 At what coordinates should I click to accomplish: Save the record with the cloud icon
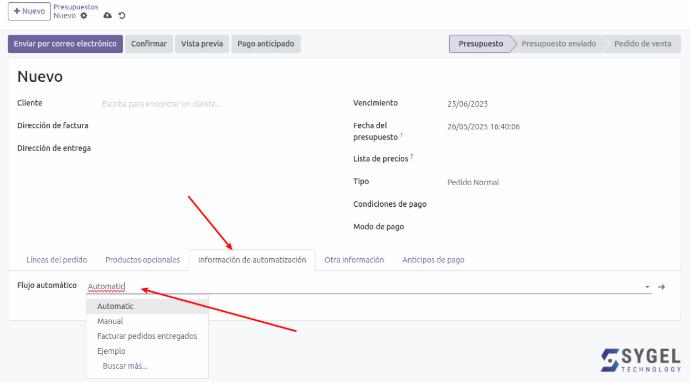tap(107, 15)
